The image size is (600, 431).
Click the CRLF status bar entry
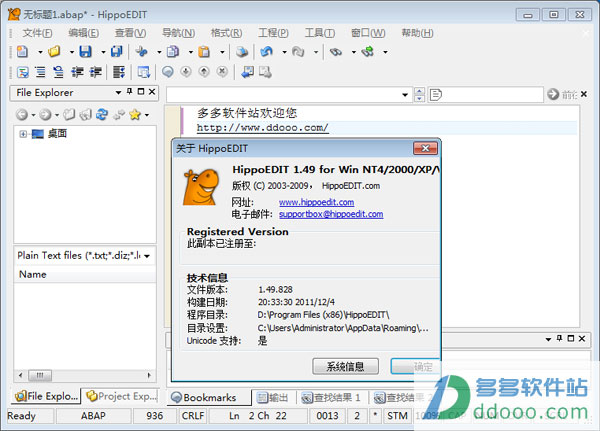[193, 416]
